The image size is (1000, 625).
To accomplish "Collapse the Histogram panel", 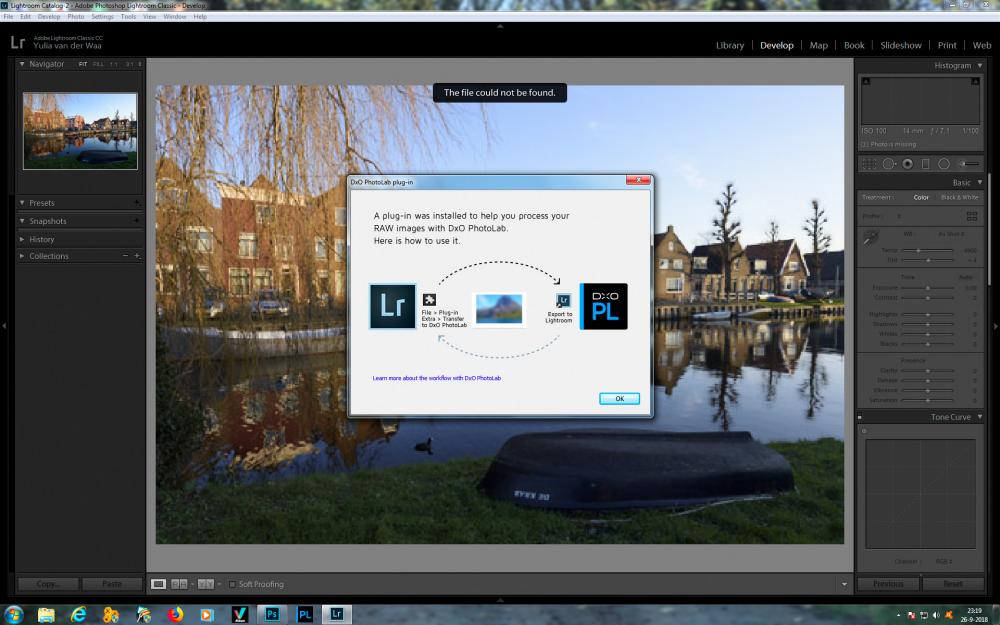I will pos(980,65).
